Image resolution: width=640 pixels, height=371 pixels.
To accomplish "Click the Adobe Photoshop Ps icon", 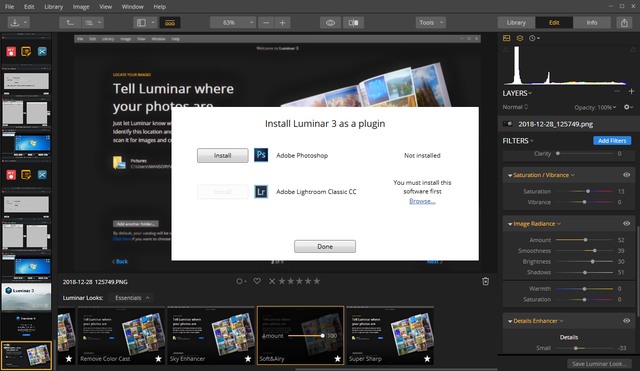I will tap(261, 155).
